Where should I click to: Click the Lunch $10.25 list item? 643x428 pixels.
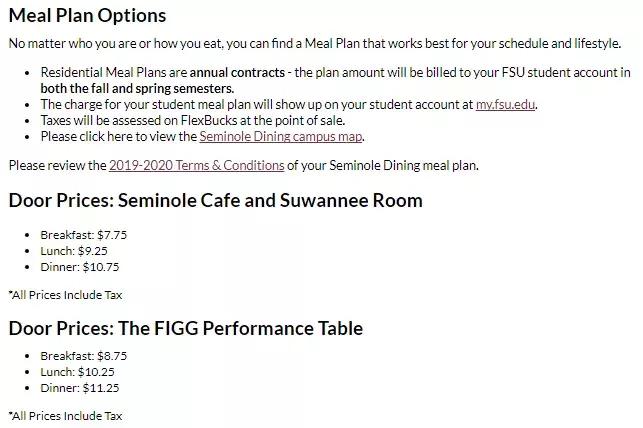click(x=77, y=372)
